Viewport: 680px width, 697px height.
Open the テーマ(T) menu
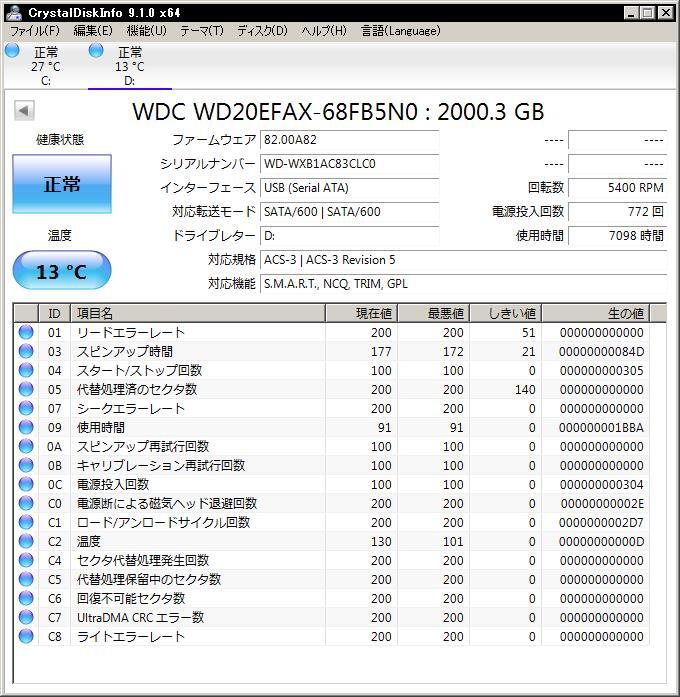[x=202, y=31]
